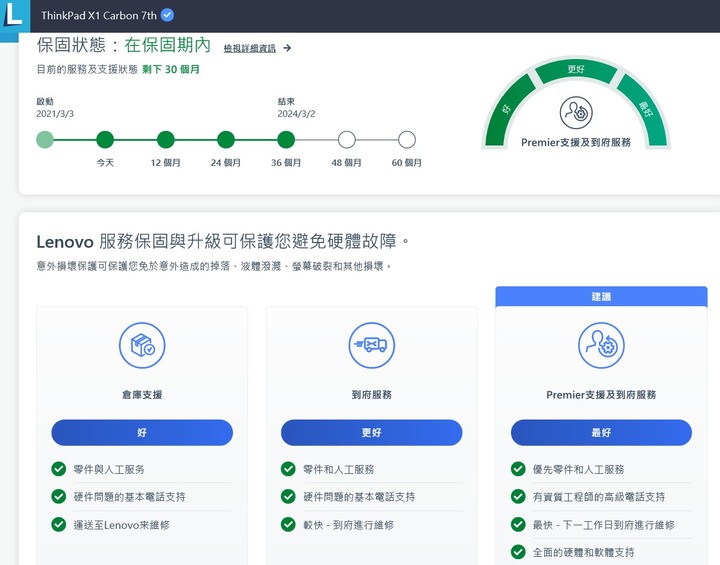Click the 到府服務 truck icon
Image resolution: width=720 pixels, height=565 pixels.
click(371, 345)
